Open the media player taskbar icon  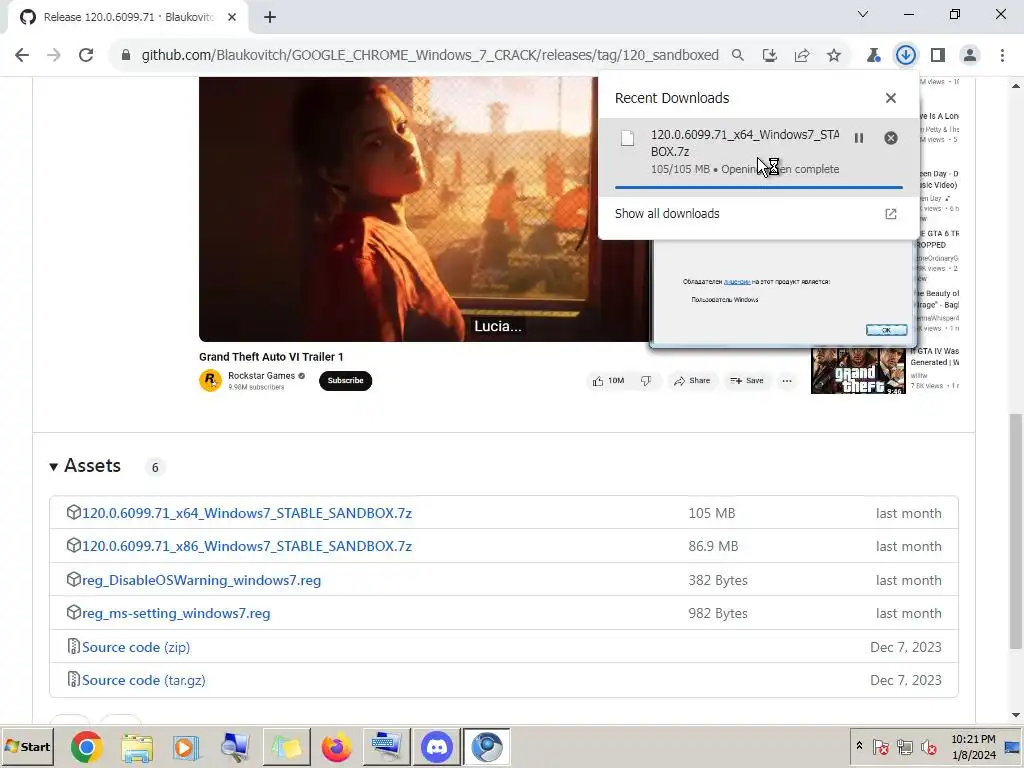point(186,747)
